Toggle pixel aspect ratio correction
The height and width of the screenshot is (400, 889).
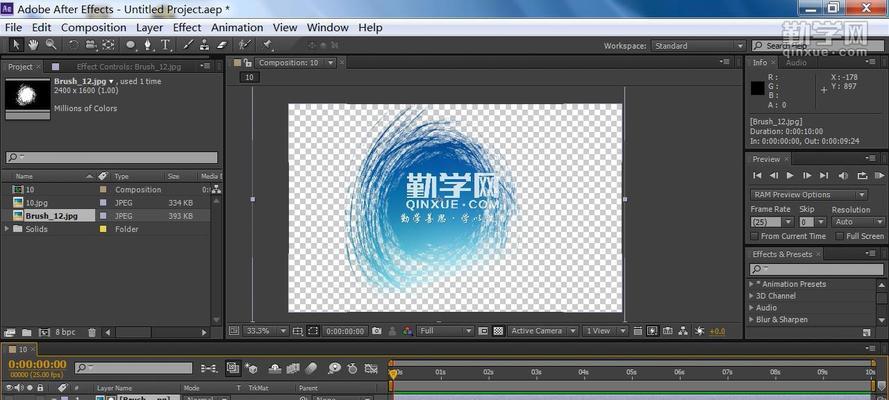point(637,331)
